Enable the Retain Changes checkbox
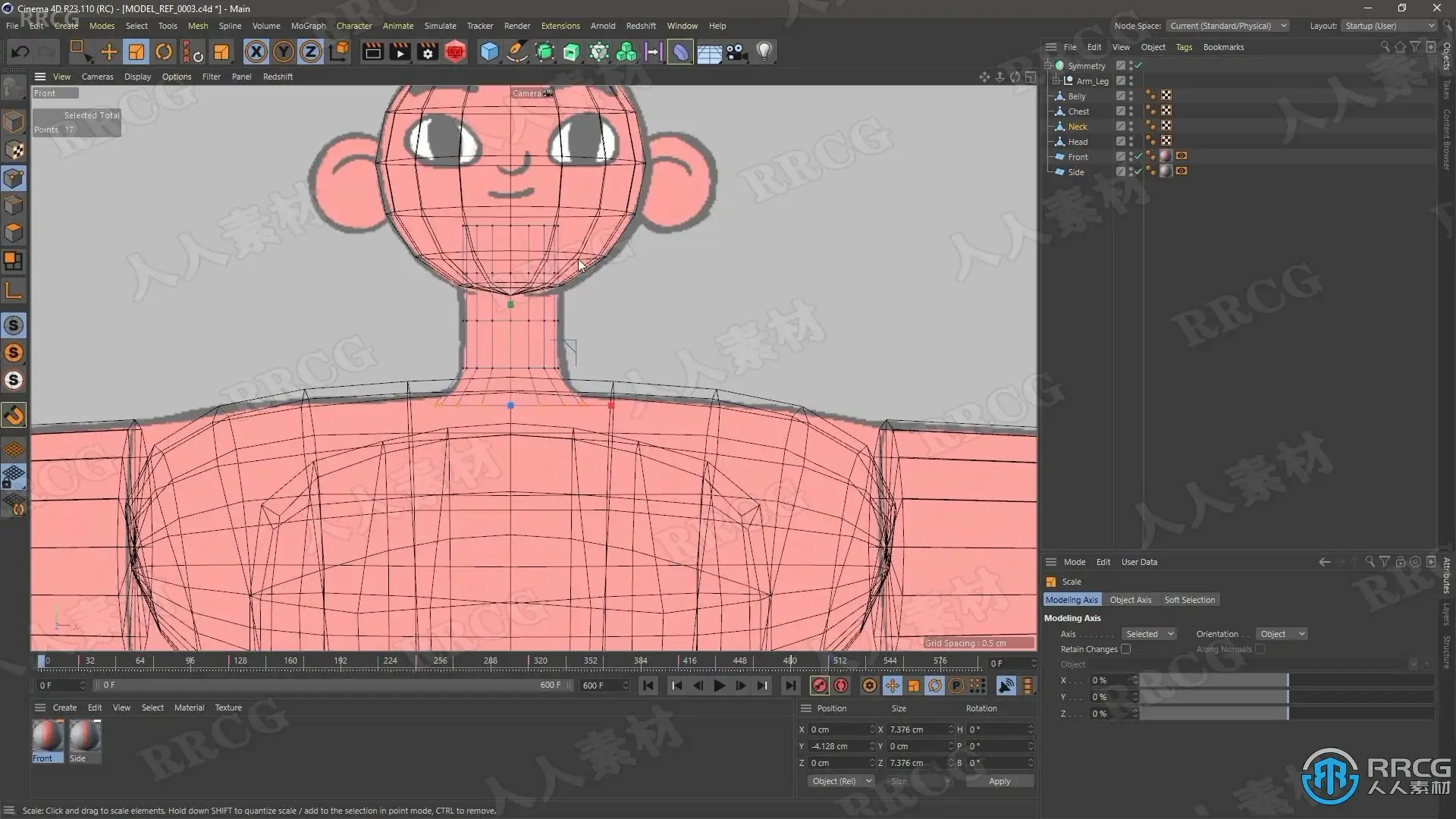This screenshot has width=1456, height=819. 1125,649
